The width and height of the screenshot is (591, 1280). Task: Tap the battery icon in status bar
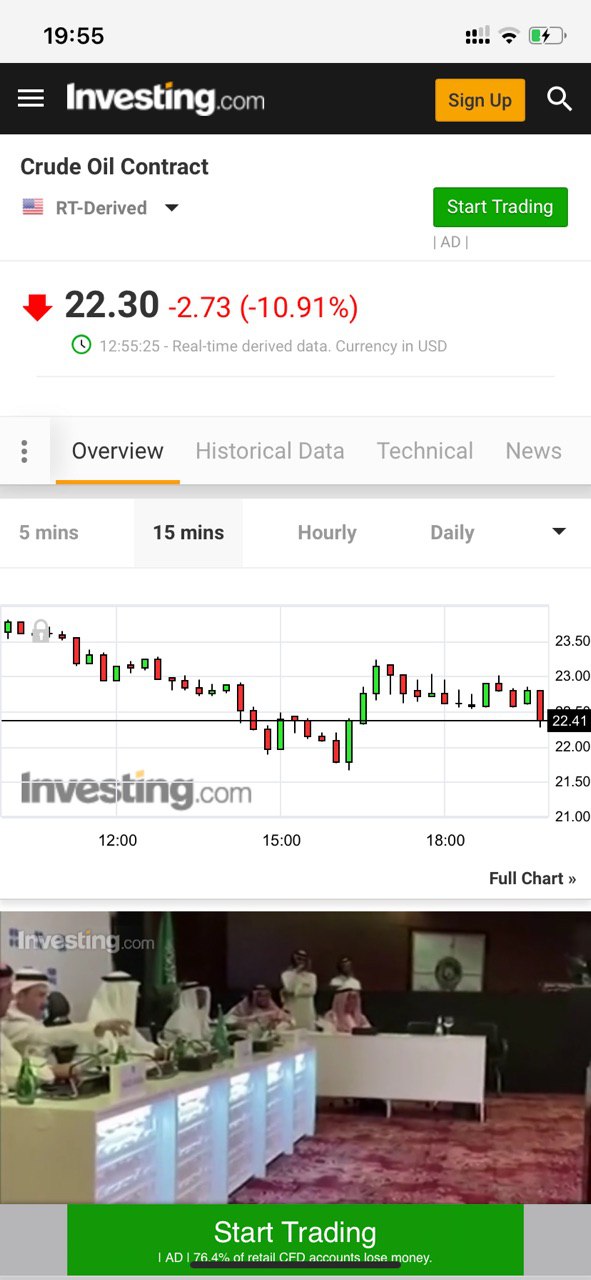coord(547,36)
